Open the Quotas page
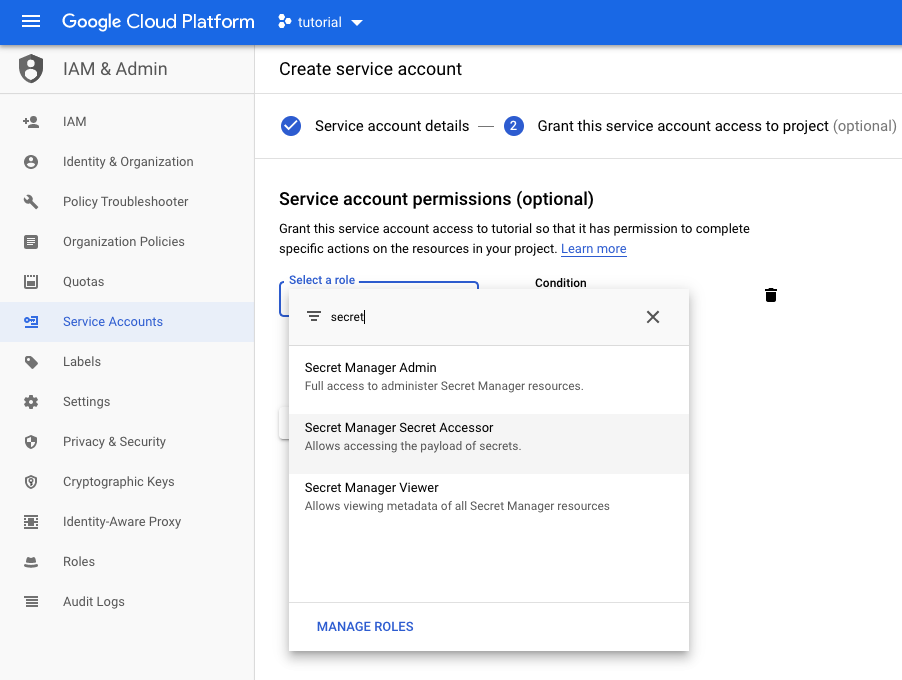This screenshot has height=680, width=902. [127, 281]
